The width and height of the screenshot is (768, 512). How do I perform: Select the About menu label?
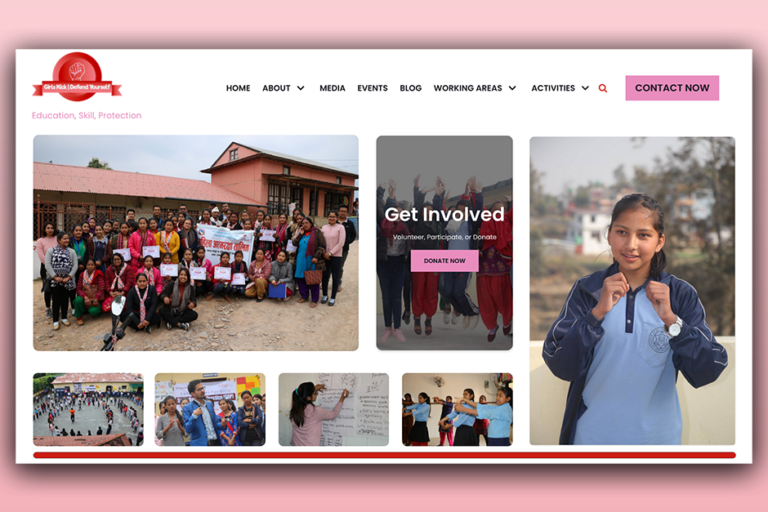pyautogui.click(x=276, y=88)
